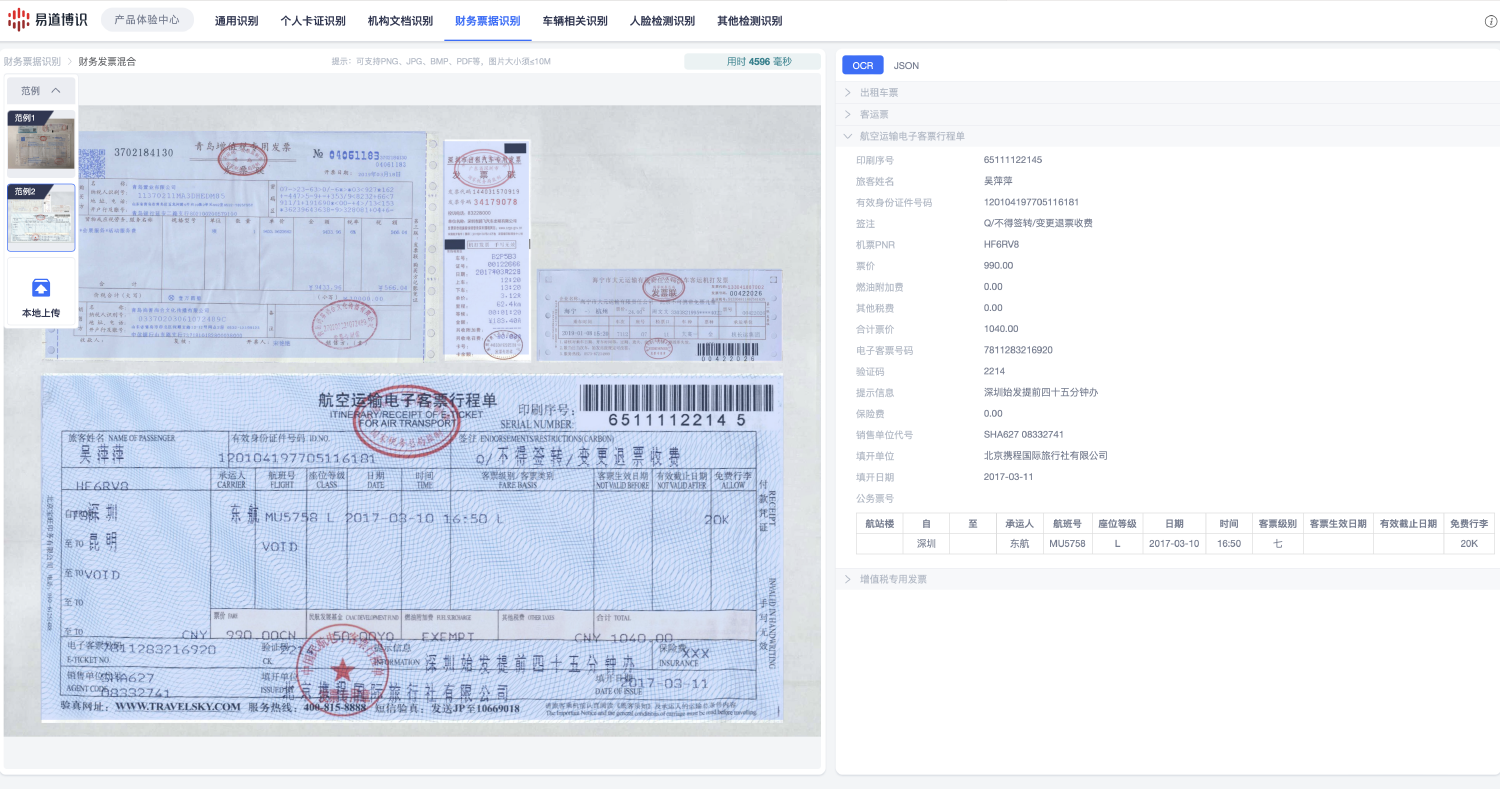Open the 其他检测识别 tab
This screenshot has height=789, width=1500.
click(x=749, y=21)
